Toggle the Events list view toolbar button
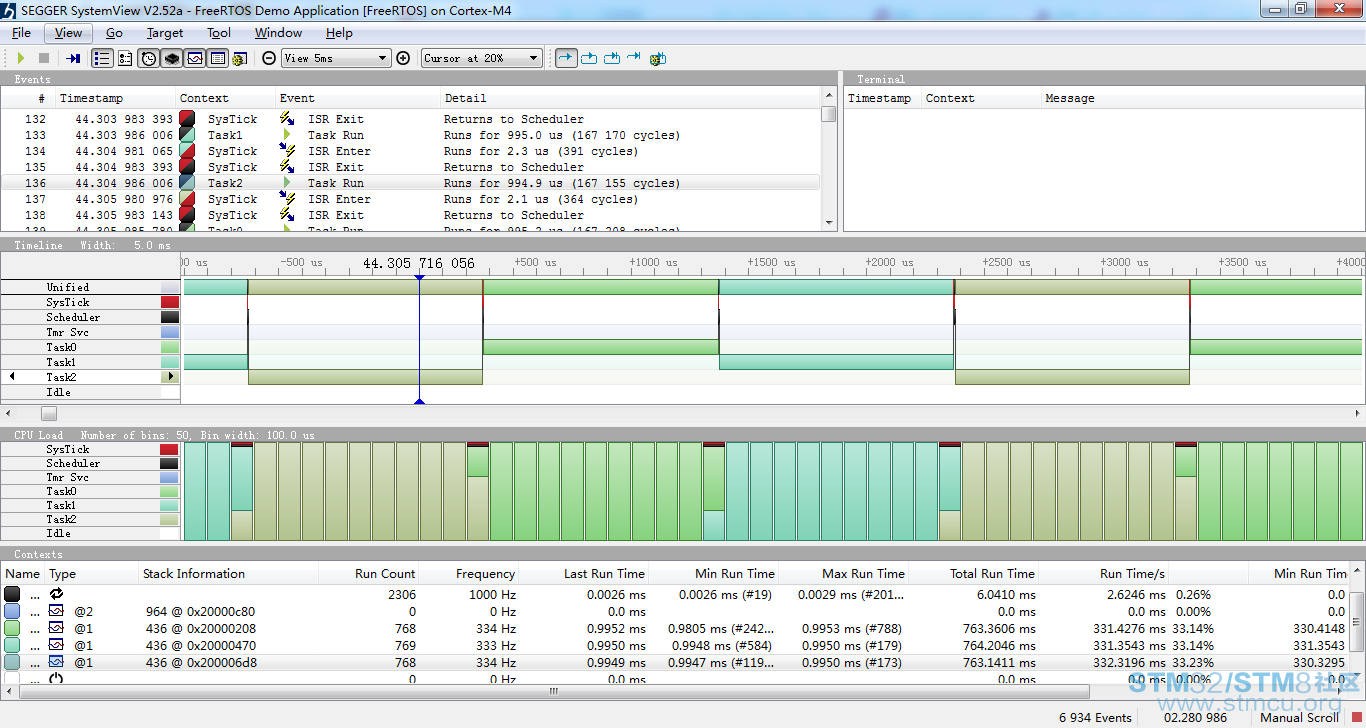1366x728 pixels. tap(102, 58)
